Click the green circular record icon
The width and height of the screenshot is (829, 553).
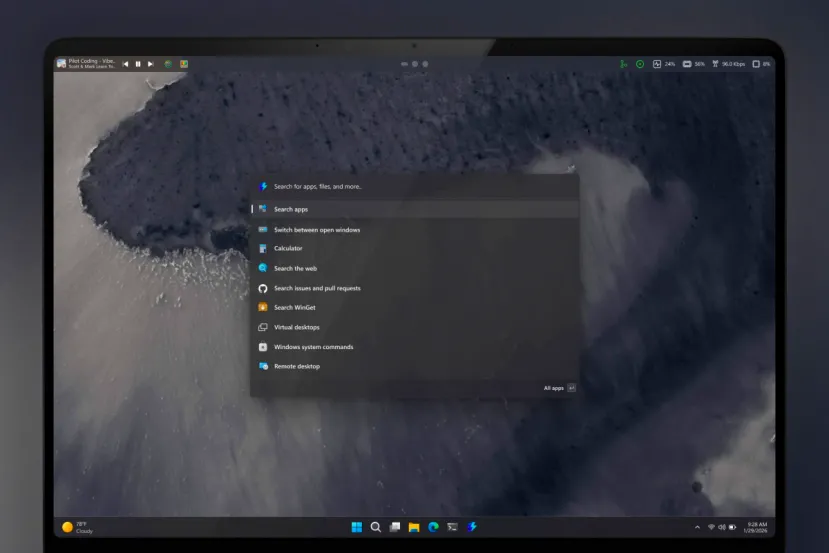pos(640,64)
